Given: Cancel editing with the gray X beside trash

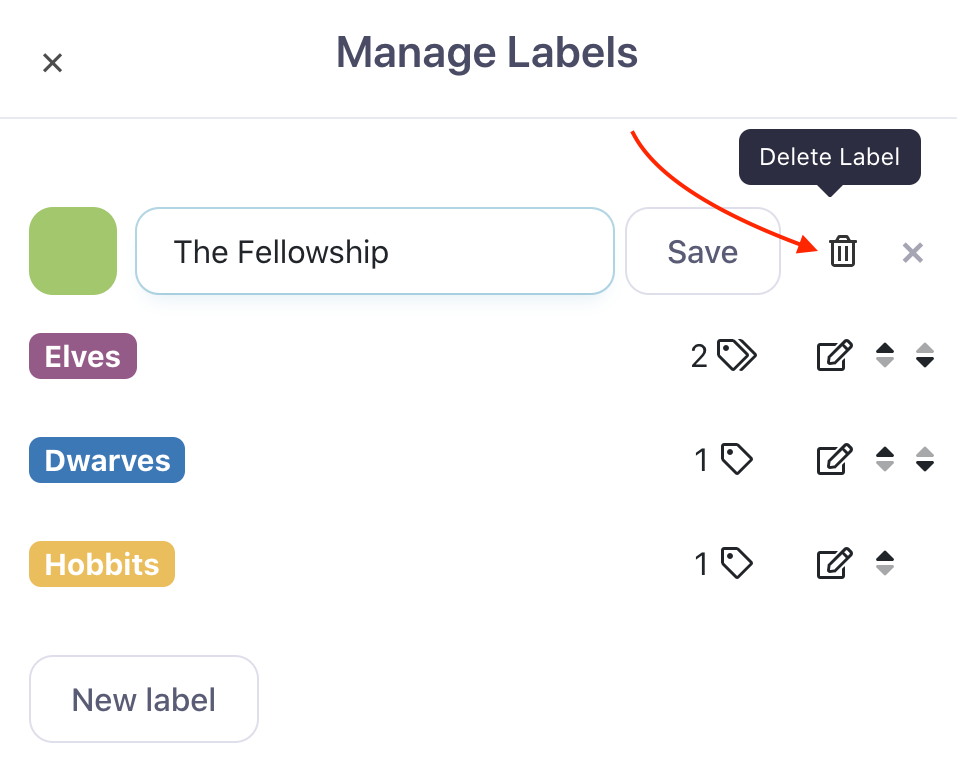Looking at the screenshot, I should pyautogui.click(x=912, y=252).
